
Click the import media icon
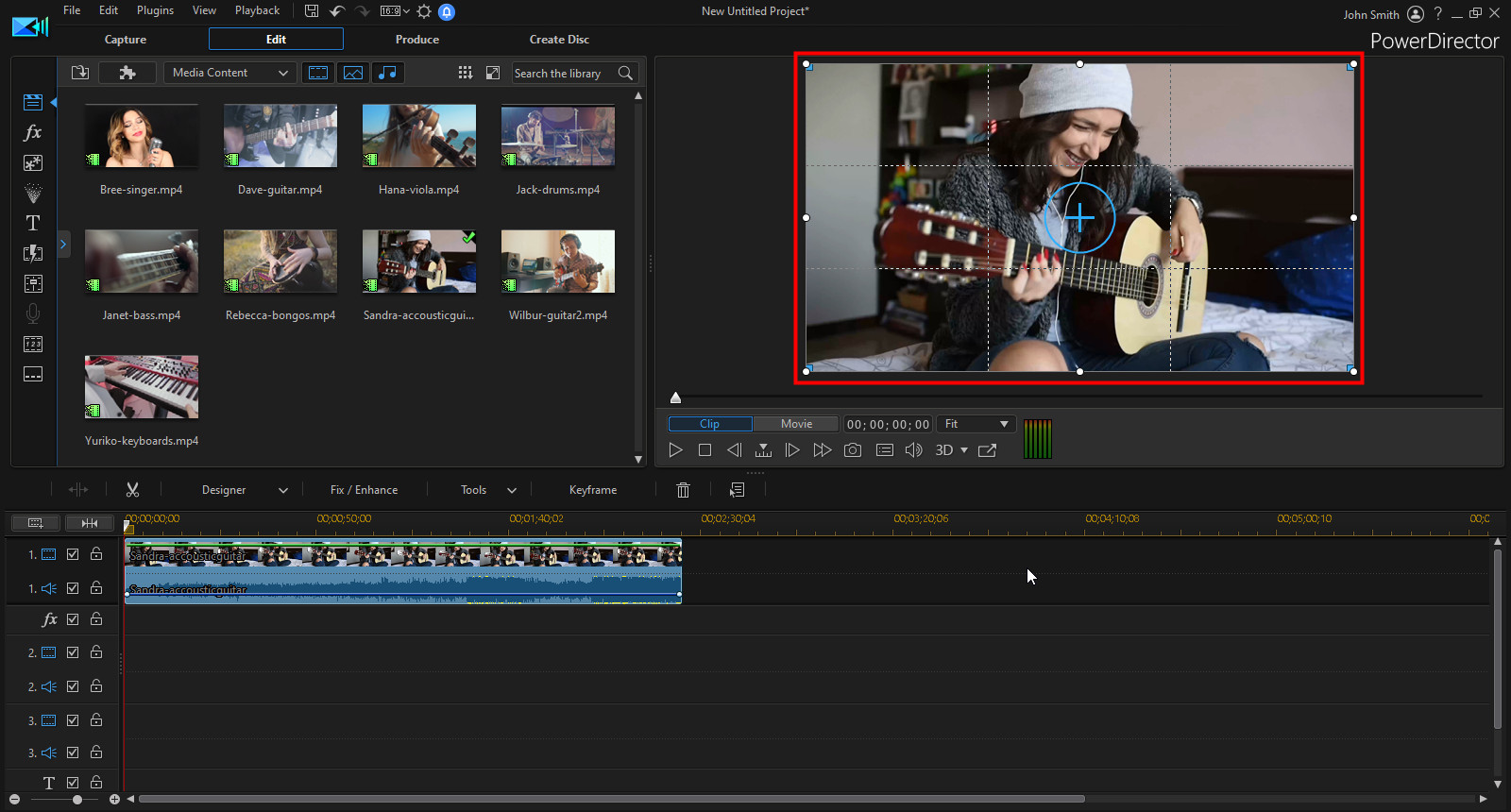pyautogui.click(x=80, y=73)
